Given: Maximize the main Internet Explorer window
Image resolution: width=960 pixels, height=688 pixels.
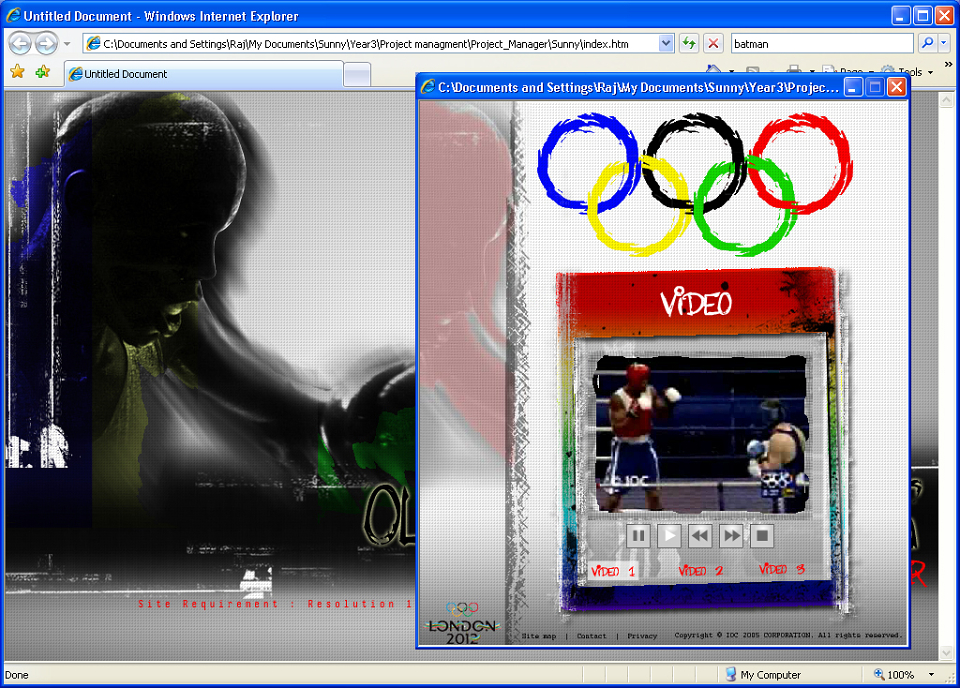Looking at the screenshot, I should (x=923, y=15).
